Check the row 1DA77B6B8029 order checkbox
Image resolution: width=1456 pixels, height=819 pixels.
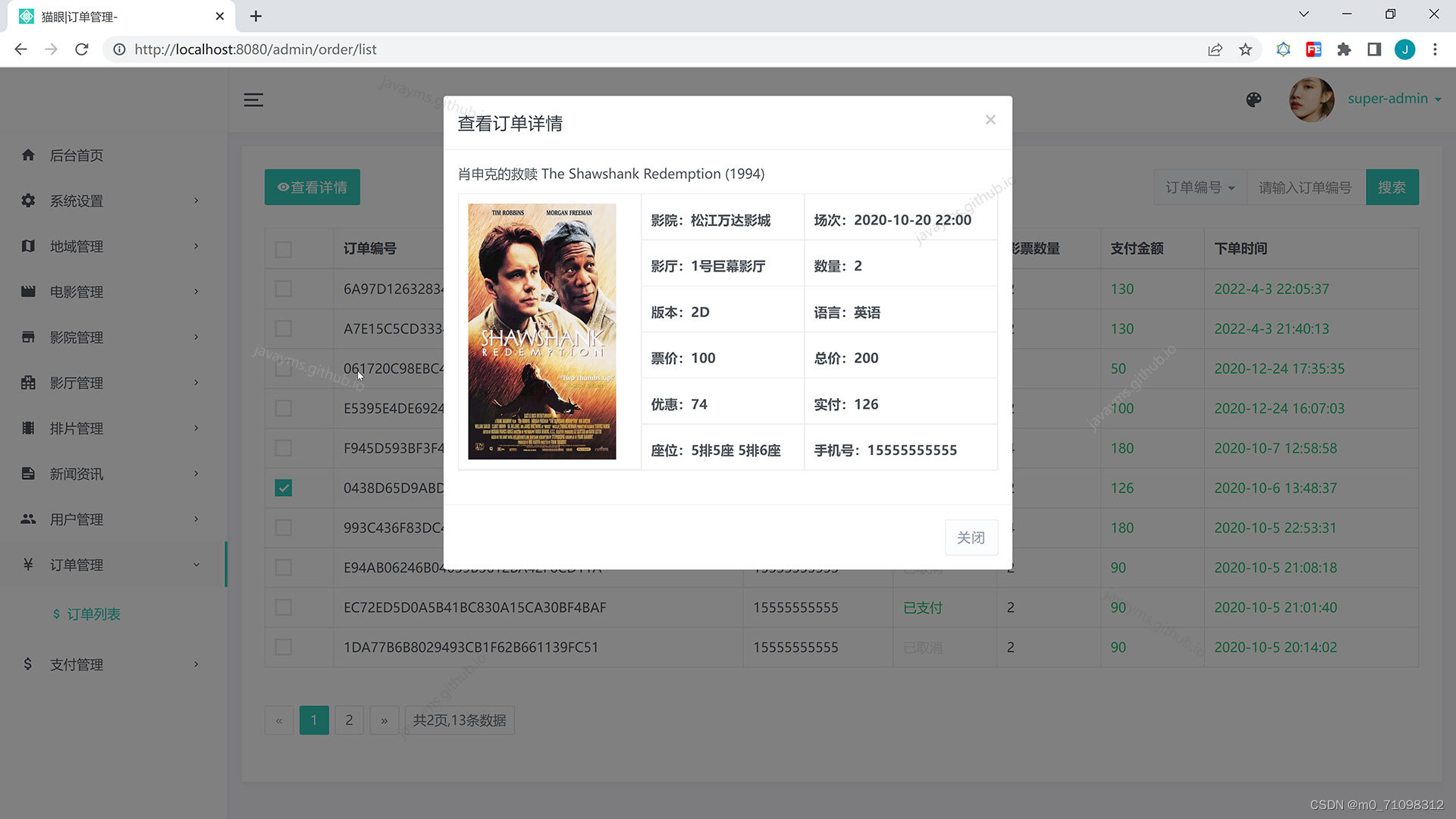click(x=284, y=648)
